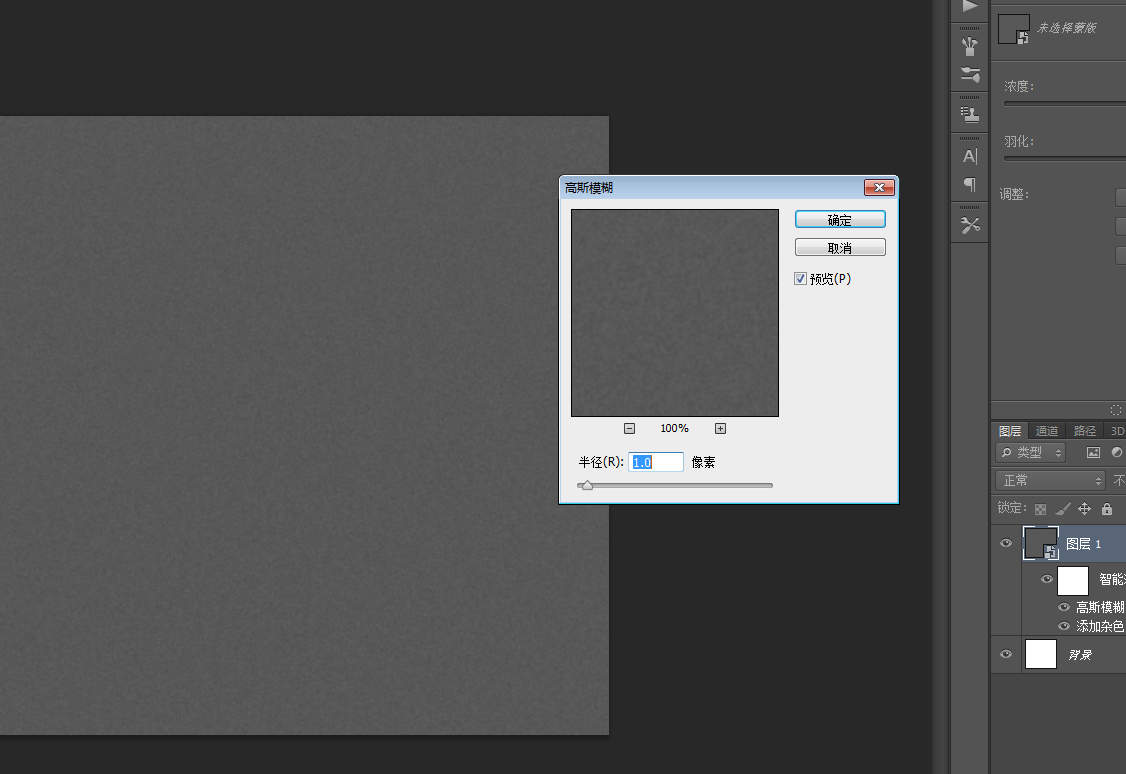Hide the 添加杂色 smart filter
The width and height of the screenshot is (1126, 774).
[x=1064, y=627]
